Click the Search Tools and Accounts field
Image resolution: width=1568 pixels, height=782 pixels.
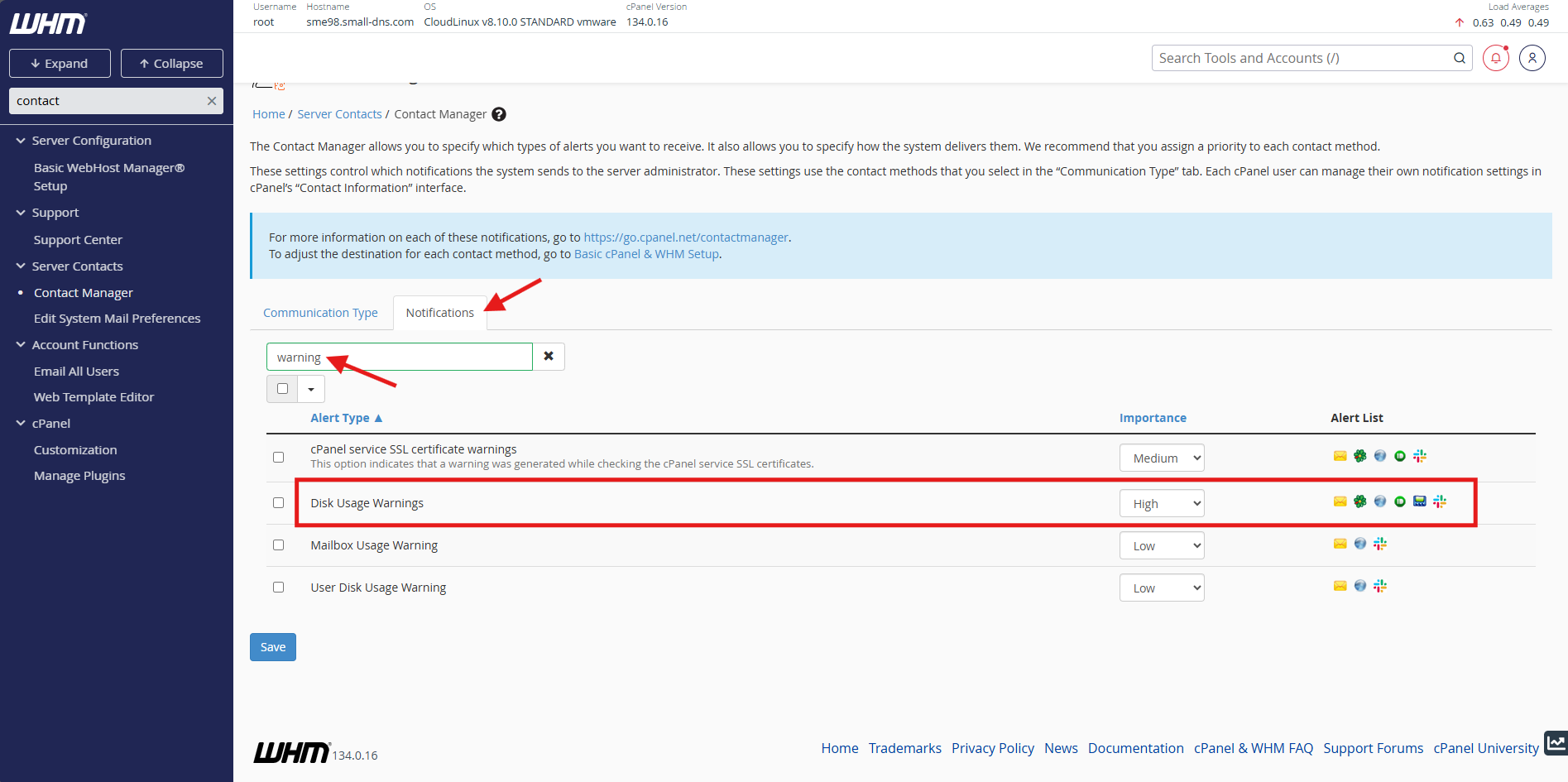1302,58
